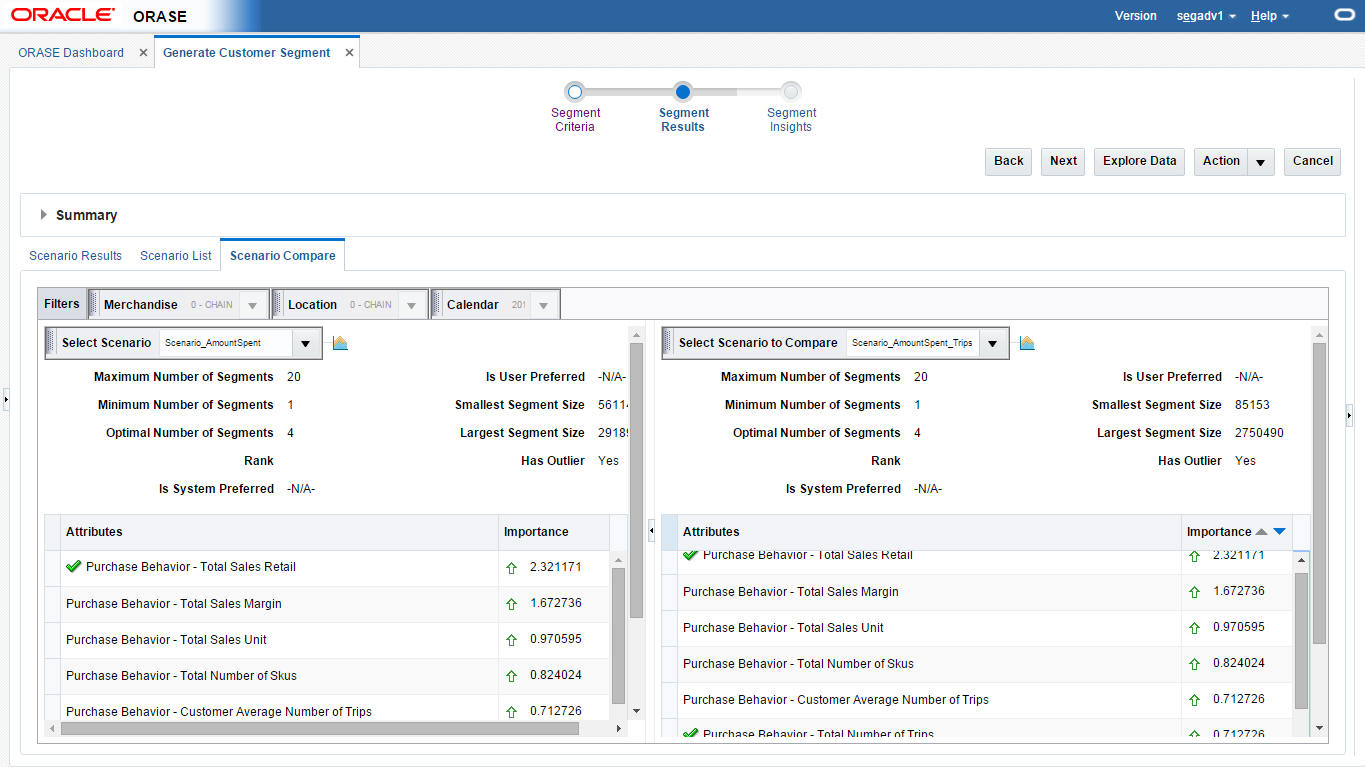Click the Cancel button
1365x767 pixels.
[x=1313, y=162]
